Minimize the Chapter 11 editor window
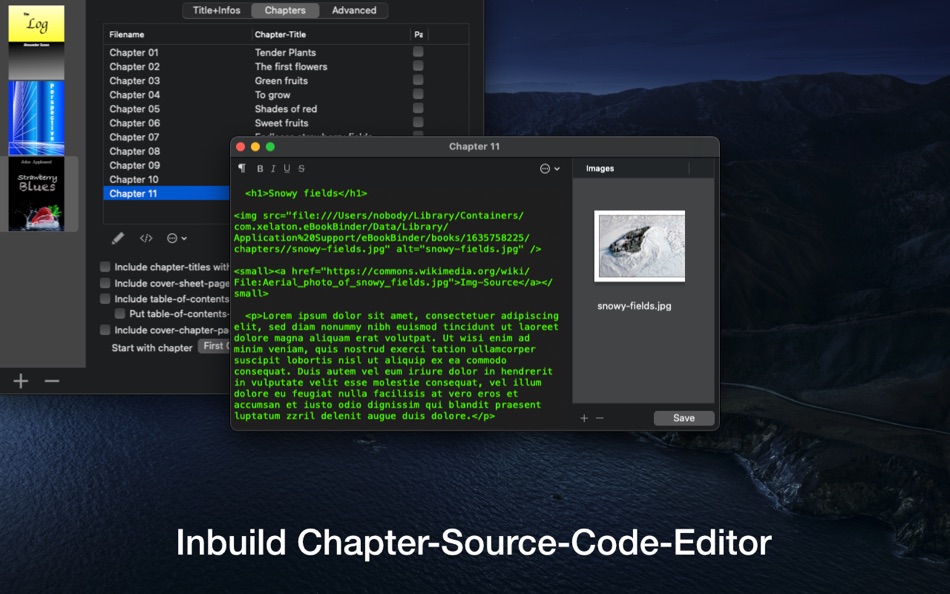950x594 pixels. pos(255,147)
